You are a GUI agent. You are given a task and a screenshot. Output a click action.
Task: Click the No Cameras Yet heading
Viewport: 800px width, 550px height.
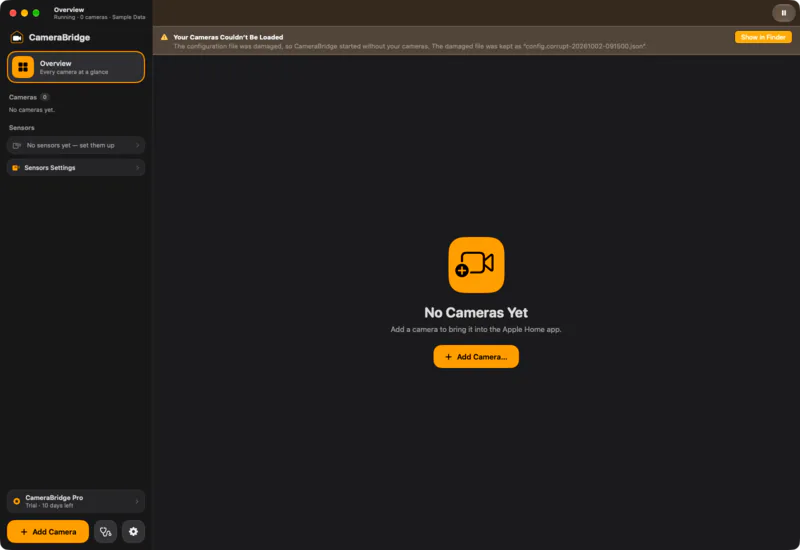coord(476,312)
